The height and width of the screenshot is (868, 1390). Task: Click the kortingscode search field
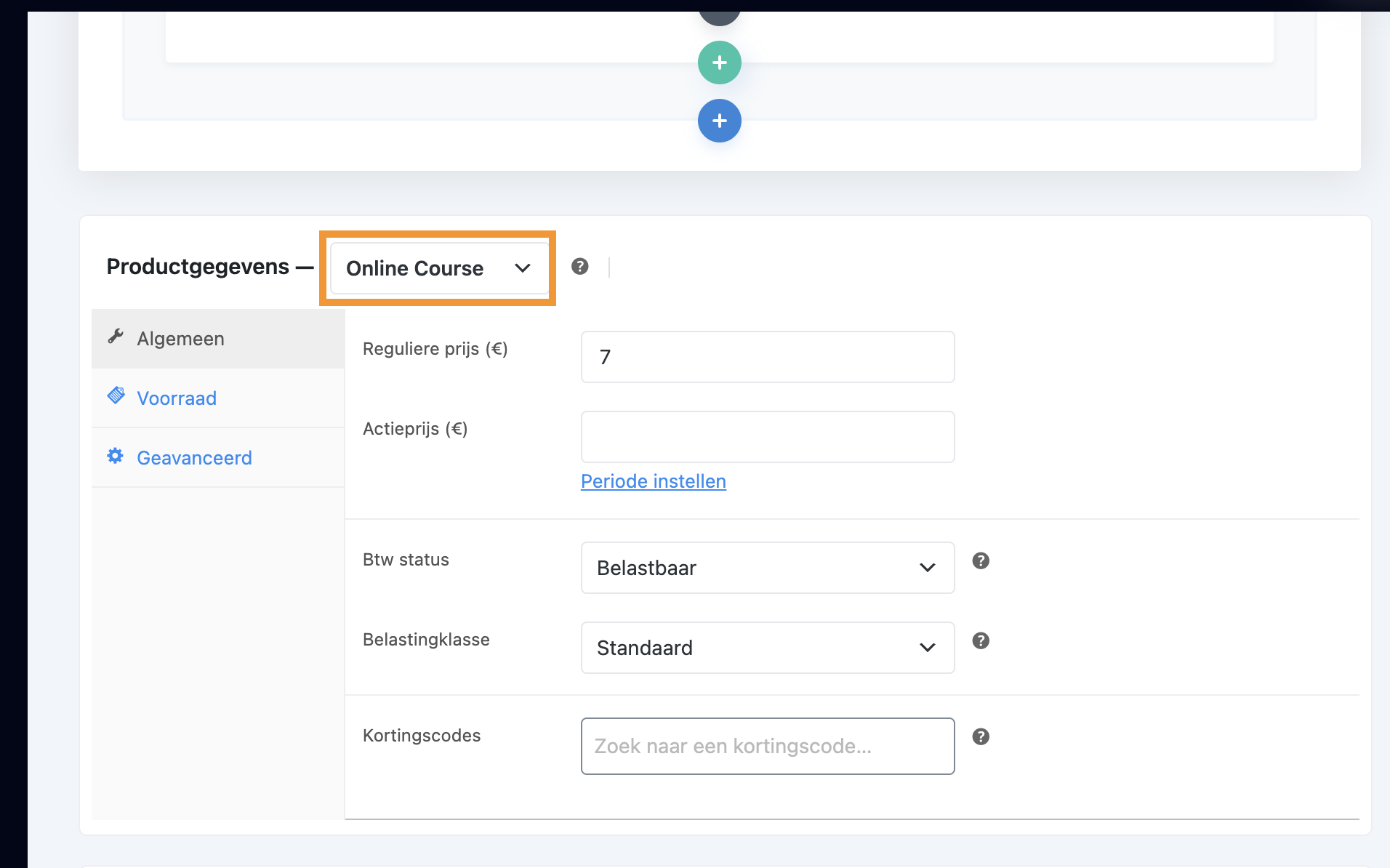click(x=767, y=746)
